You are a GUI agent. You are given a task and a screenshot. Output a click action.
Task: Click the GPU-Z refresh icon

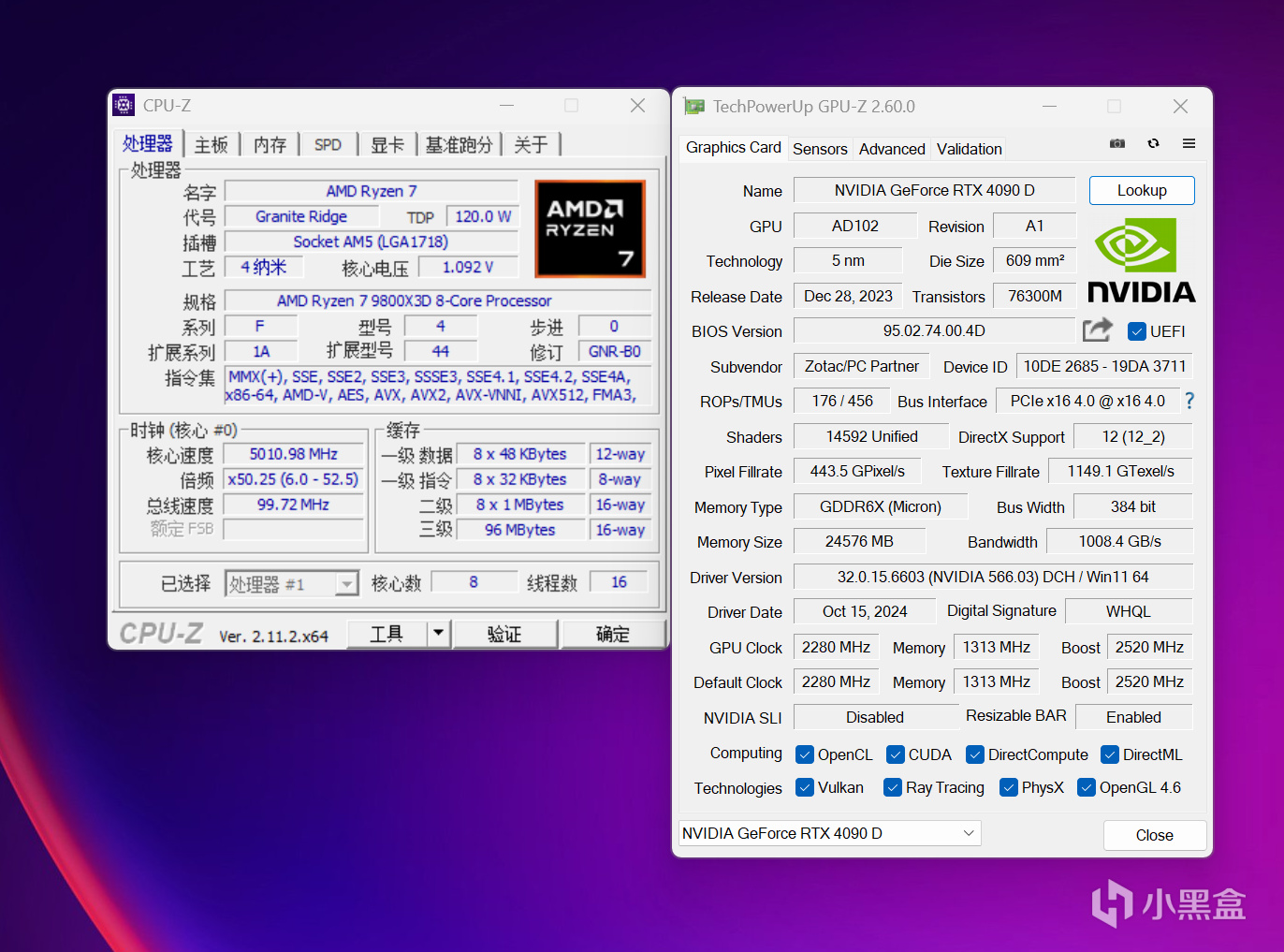pos(1153,143)
